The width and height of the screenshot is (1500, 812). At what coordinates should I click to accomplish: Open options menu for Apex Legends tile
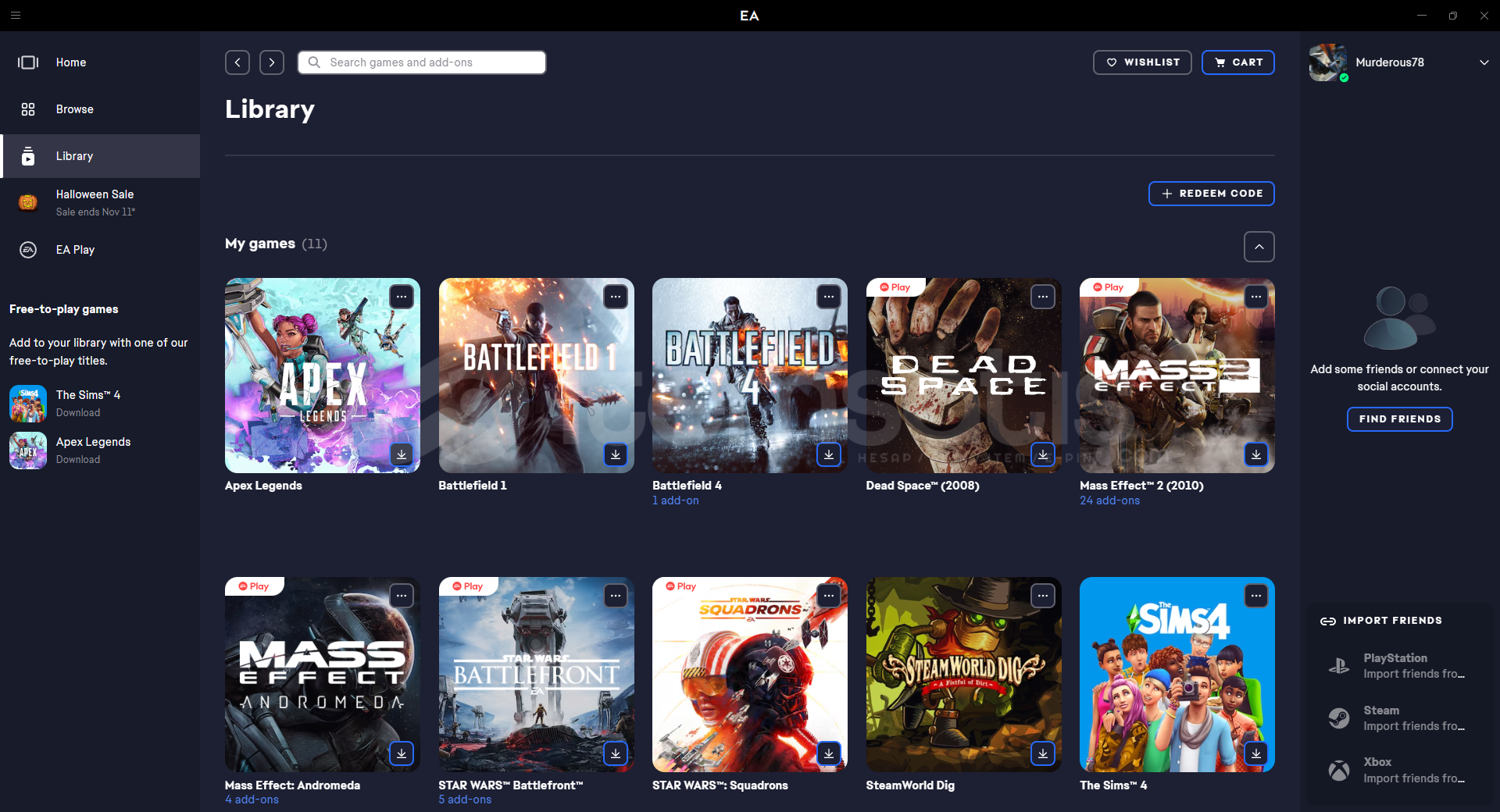(x=402, y=297)
